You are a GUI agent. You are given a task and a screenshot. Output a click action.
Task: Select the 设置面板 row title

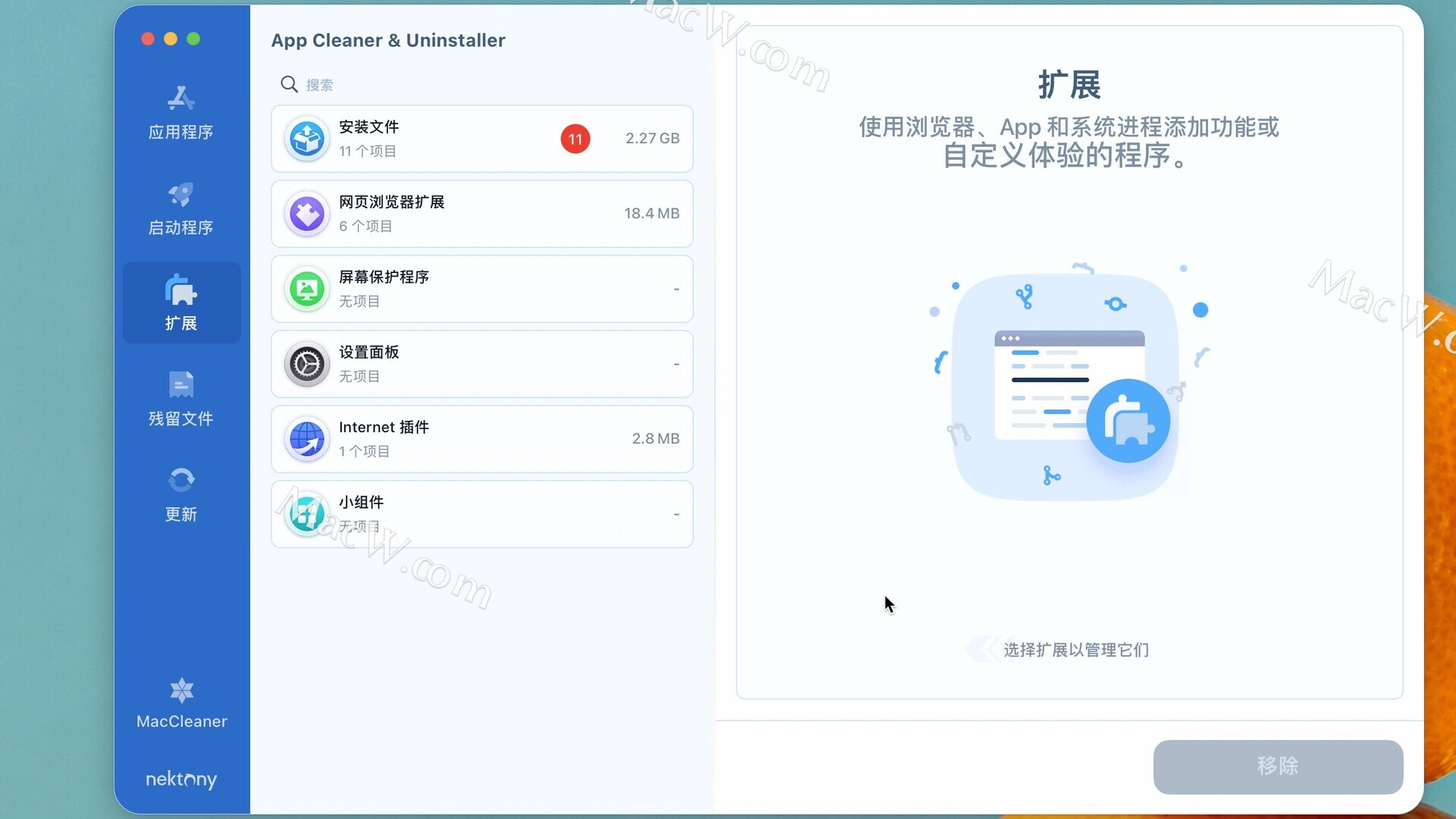pos(369,352)
